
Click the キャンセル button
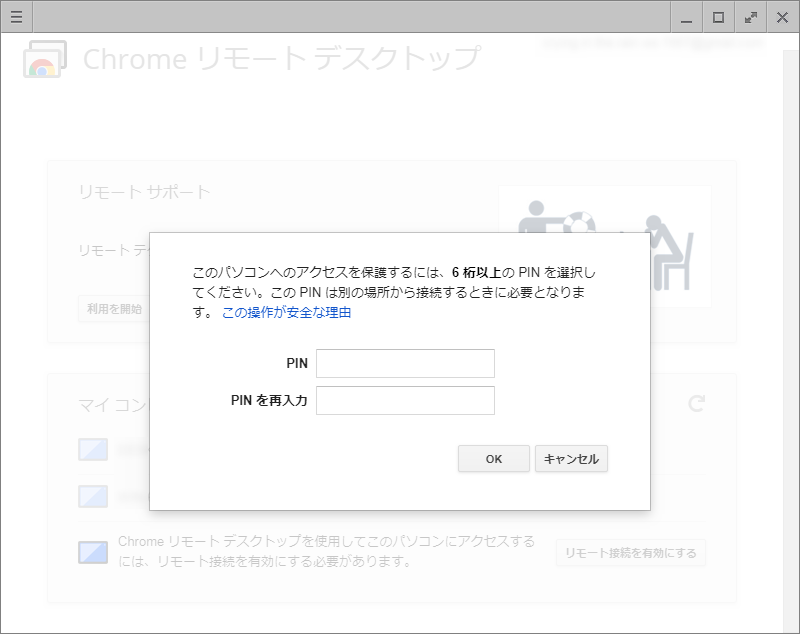(x=571, y=459)
